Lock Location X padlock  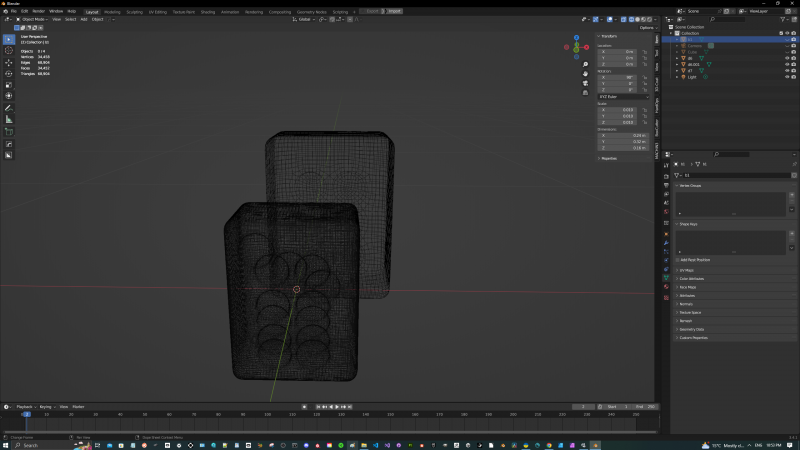pos(644,52)
